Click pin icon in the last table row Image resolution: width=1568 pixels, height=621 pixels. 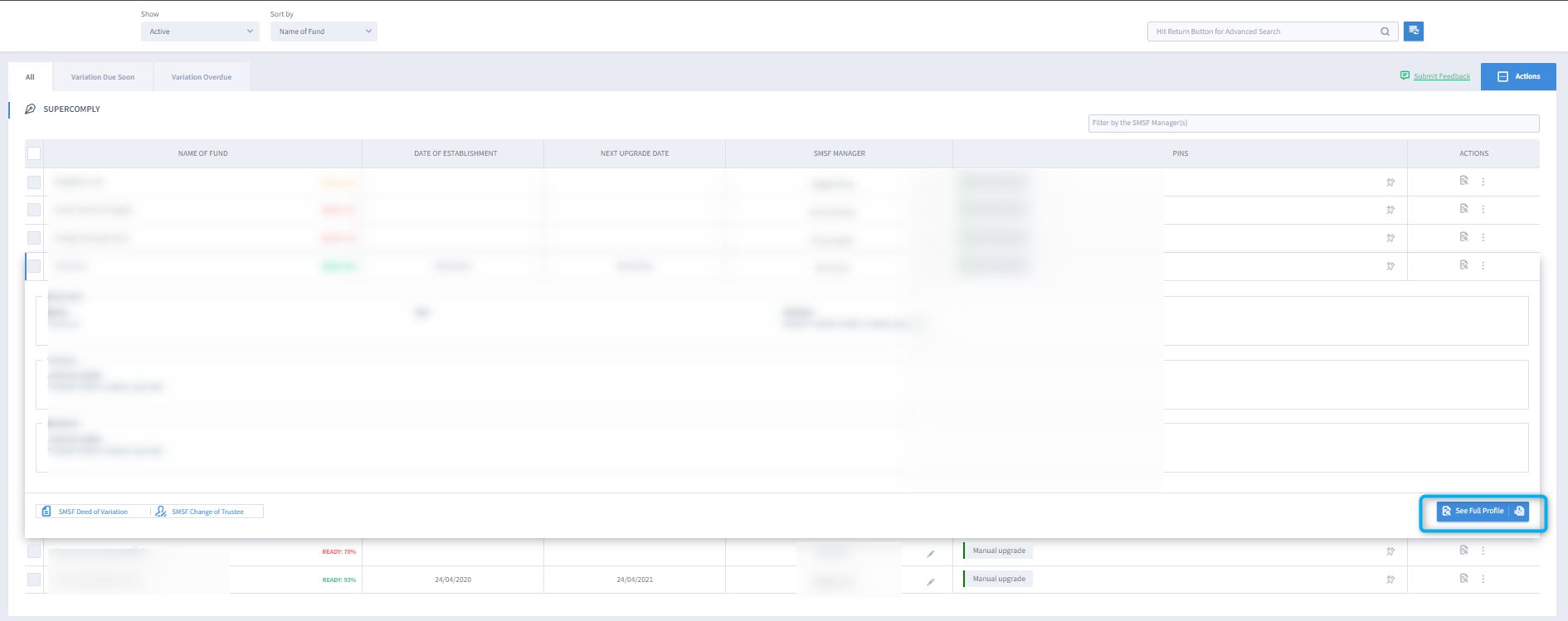click(x=1390, y=580)
